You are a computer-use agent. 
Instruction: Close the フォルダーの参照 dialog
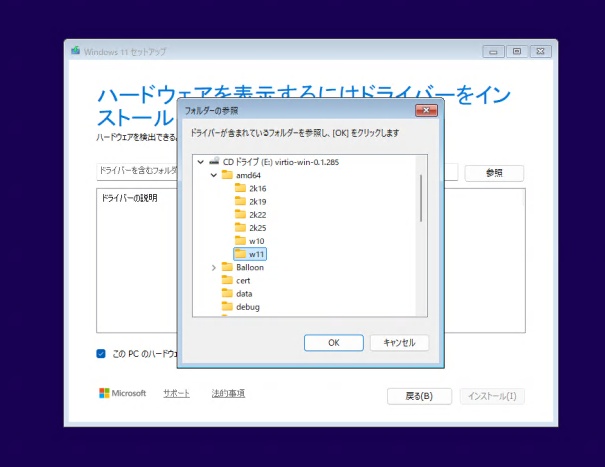pos(427,109)
